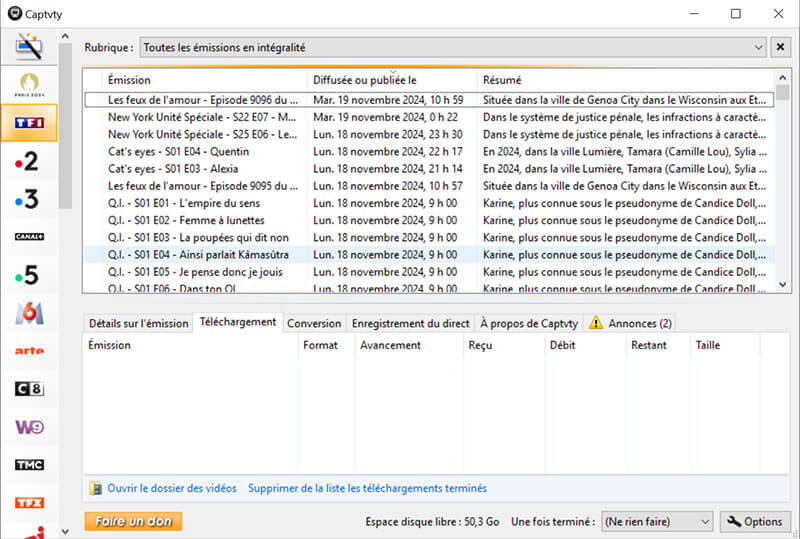Open the Annonces (2) tab

coord(631,323)
